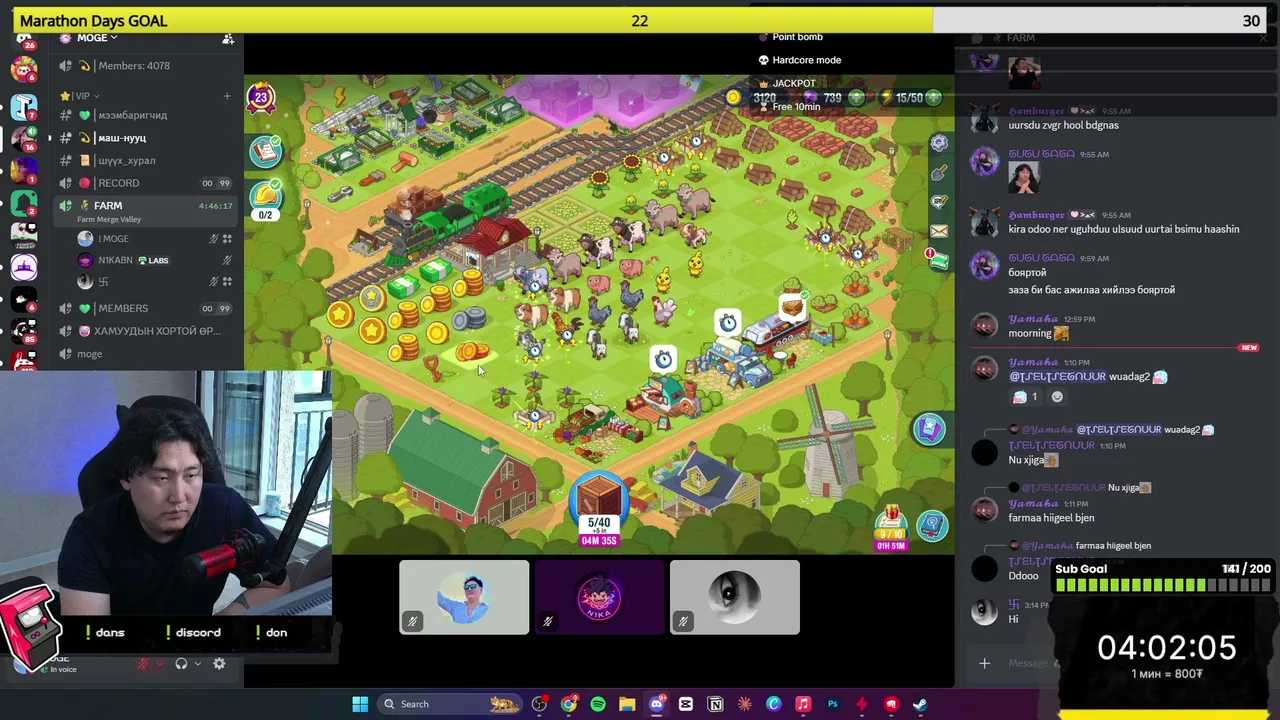Open the MOGE server dropdown menu
The height and width of the screenshot is (720, 1280).
coord(98,38)
